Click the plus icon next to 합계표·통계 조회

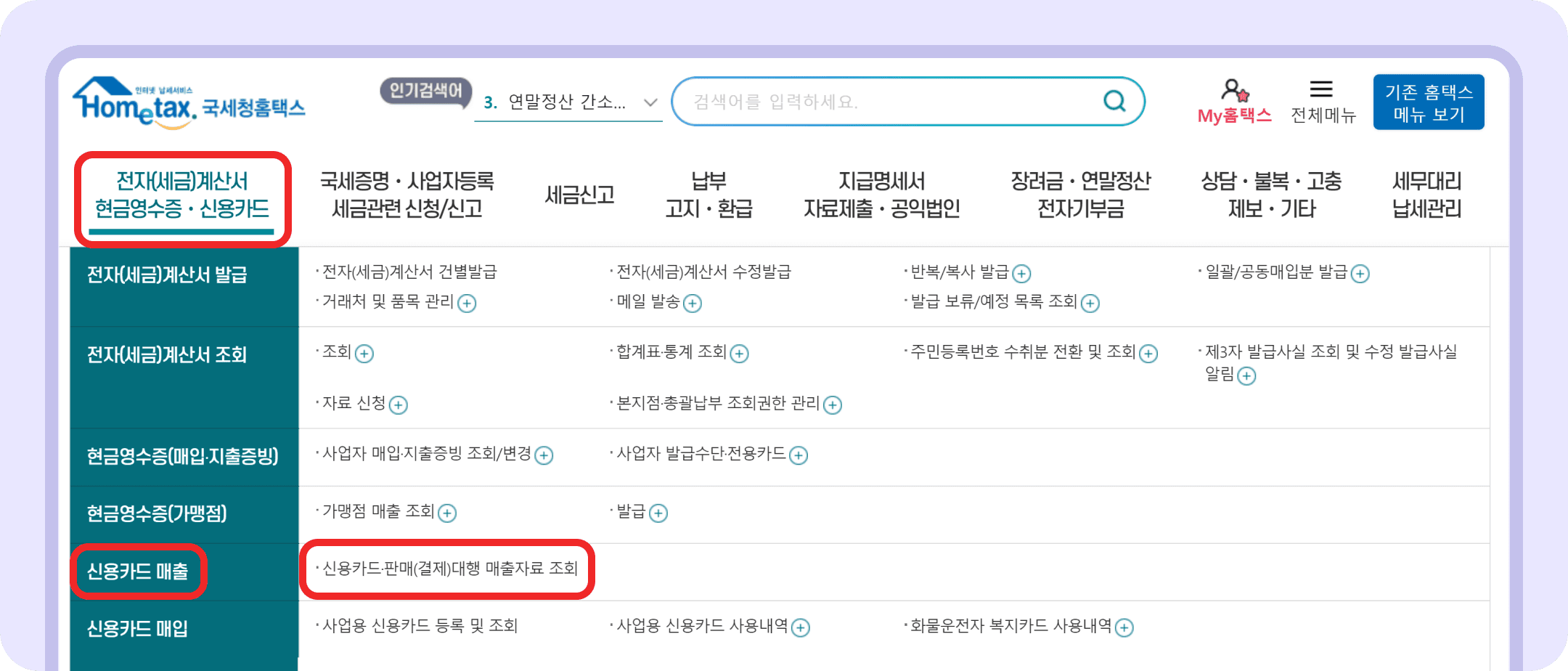[740, 354]
